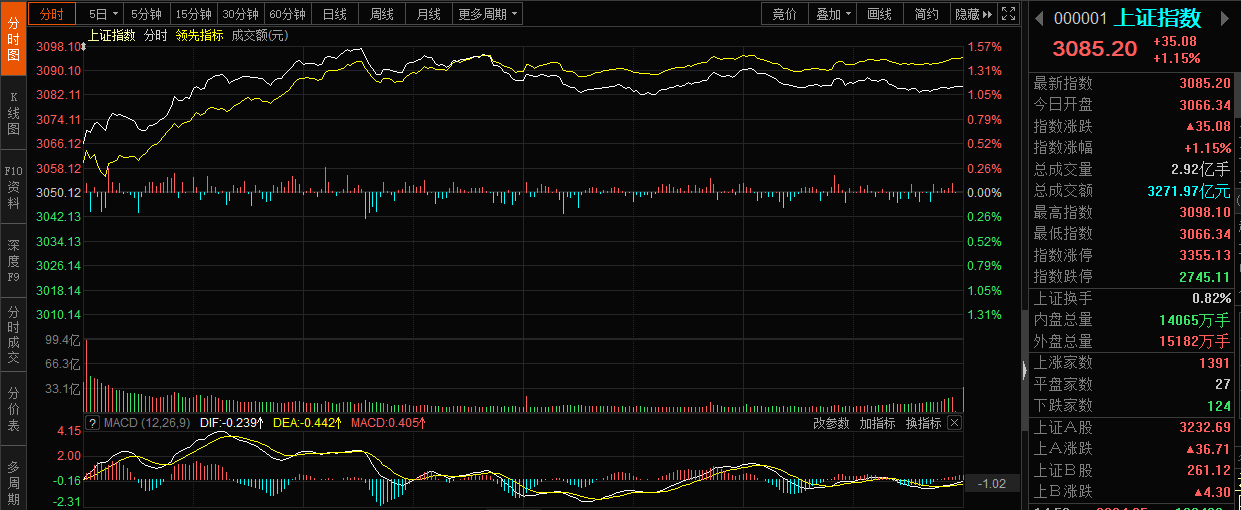Open 分时成交 in left sidebar
This screenshot has width=1241, height=510.
tap(13, 335)
